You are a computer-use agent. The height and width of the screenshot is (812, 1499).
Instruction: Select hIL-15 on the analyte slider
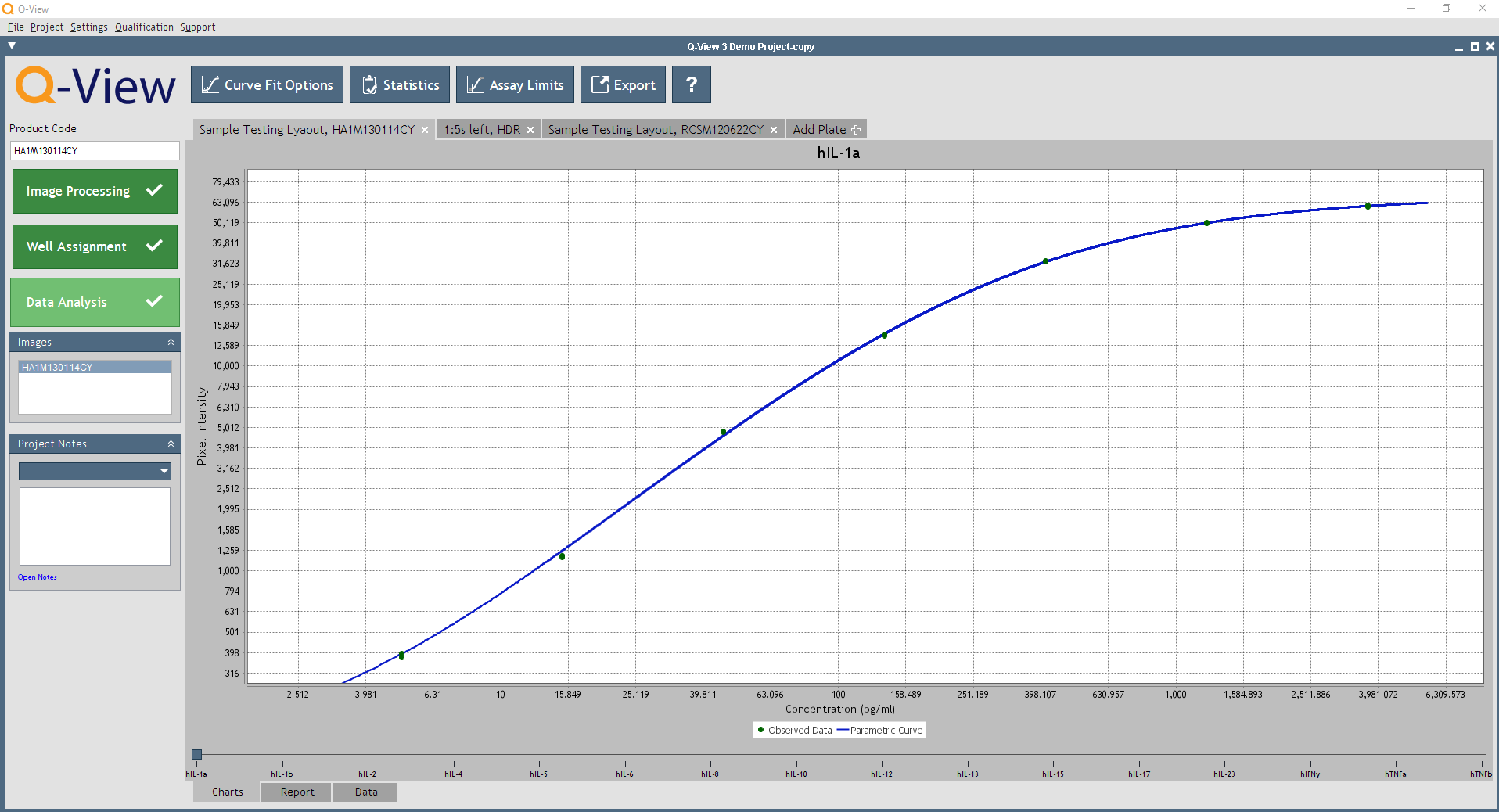[x=1053, y=774]
